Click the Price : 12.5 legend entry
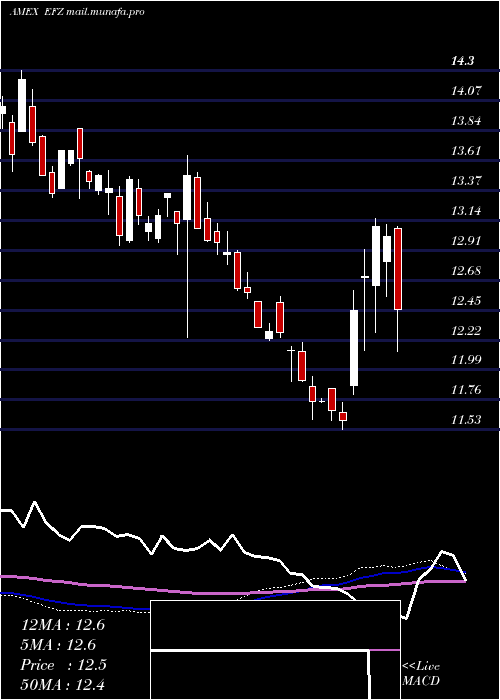Screen dimensions: 500x700 (x=64, y=665)
